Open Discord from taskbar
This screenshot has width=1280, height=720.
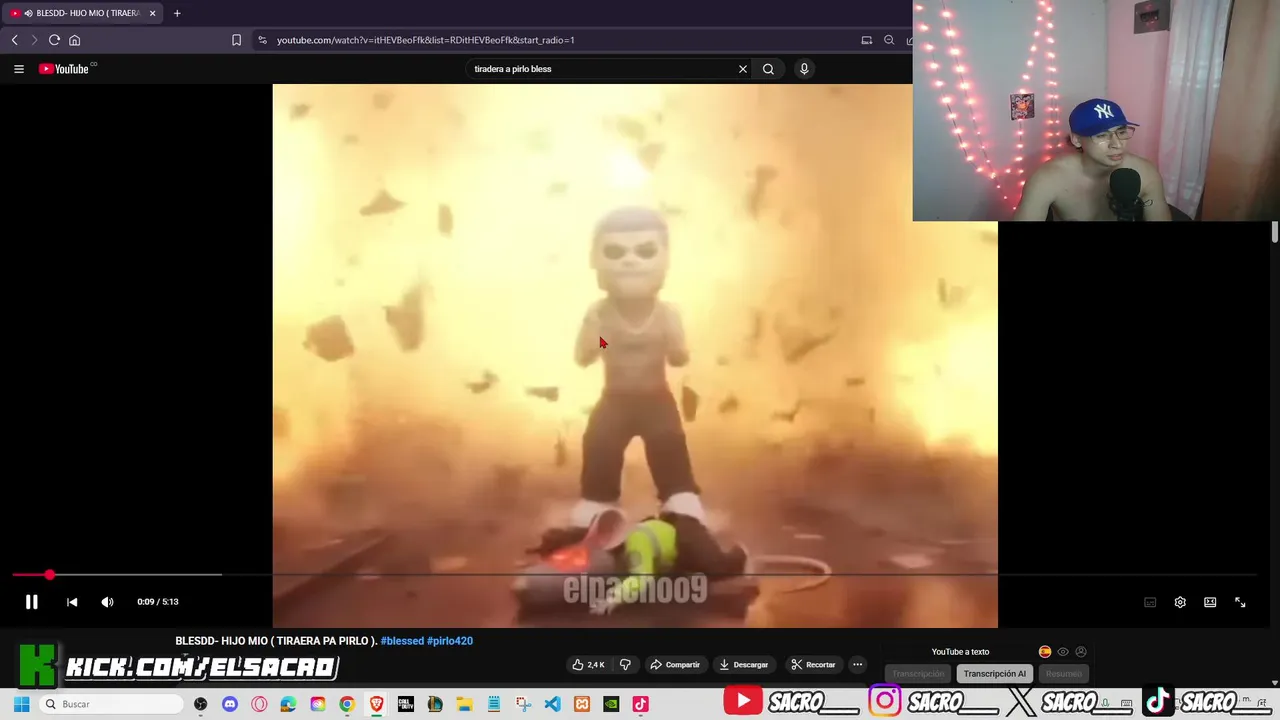230,704
